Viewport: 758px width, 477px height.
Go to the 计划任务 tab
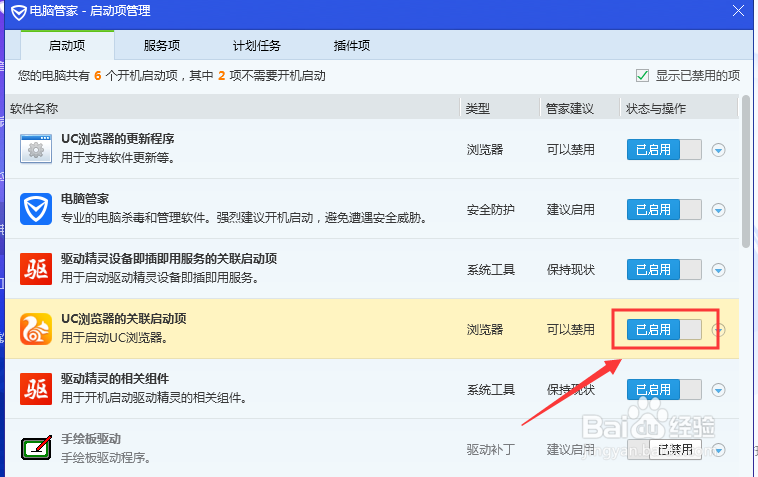[x=257, y=45]
